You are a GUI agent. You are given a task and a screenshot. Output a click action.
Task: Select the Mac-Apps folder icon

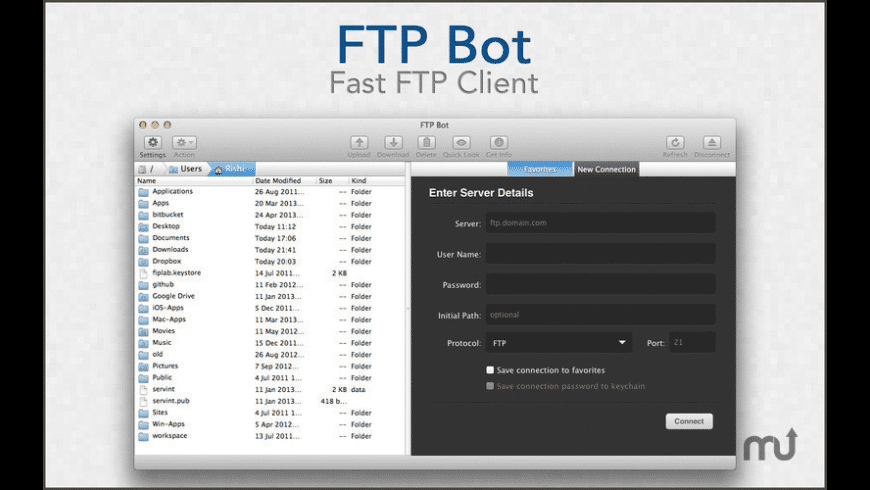coord(143,320)
